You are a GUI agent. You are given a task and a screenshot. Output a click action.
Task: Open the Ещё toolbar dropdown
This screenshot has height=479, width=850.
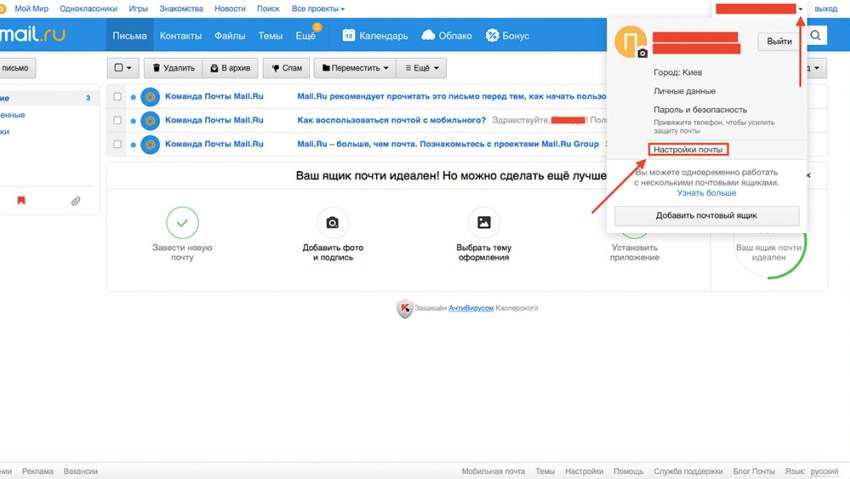[x=422, y=68]
